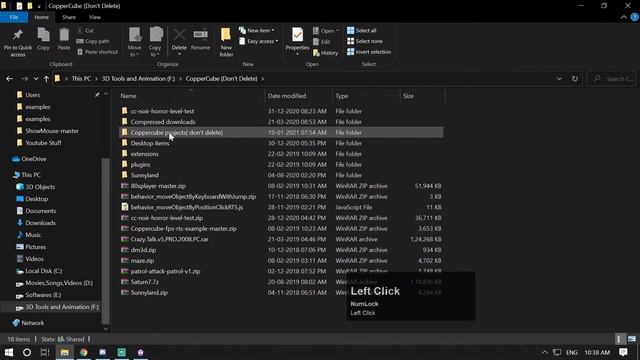Viewport: 640px width, 360px height.
Task: Show hidden system tray icons
Action: click(x=544, y=352)
